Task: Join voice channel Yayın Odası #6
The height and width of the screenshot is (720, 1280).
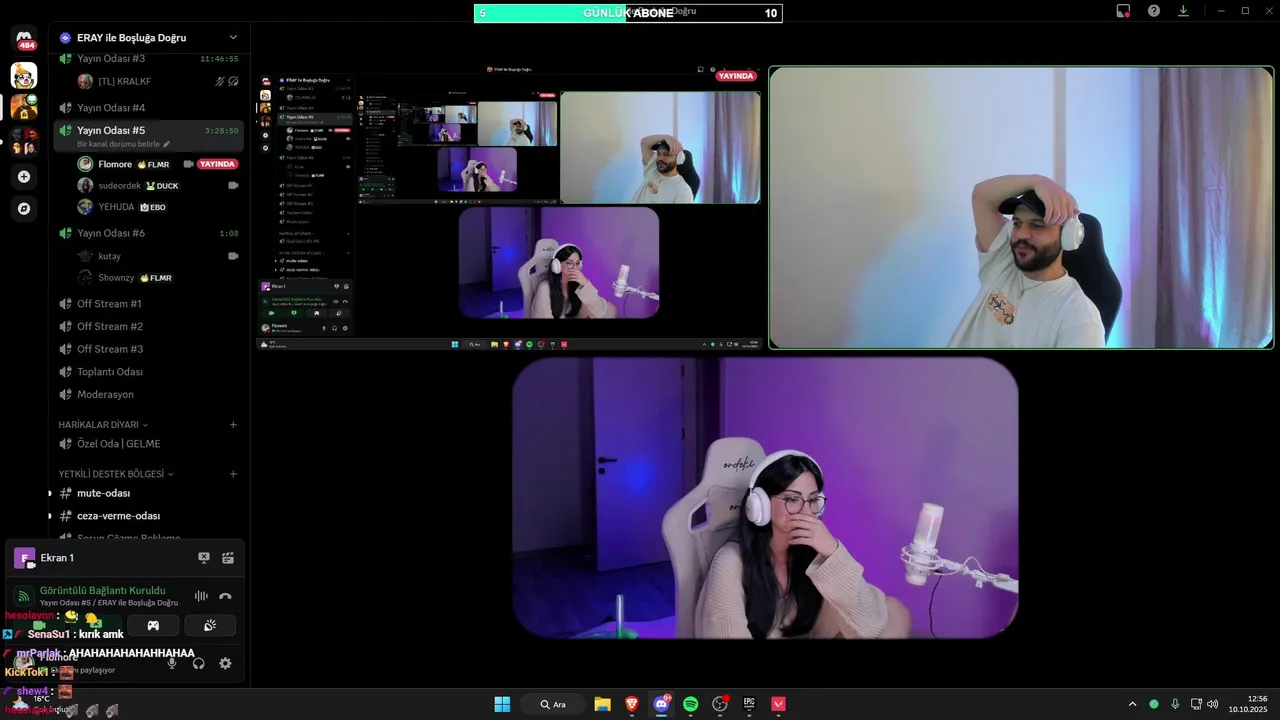Action: tap(148, 233)
